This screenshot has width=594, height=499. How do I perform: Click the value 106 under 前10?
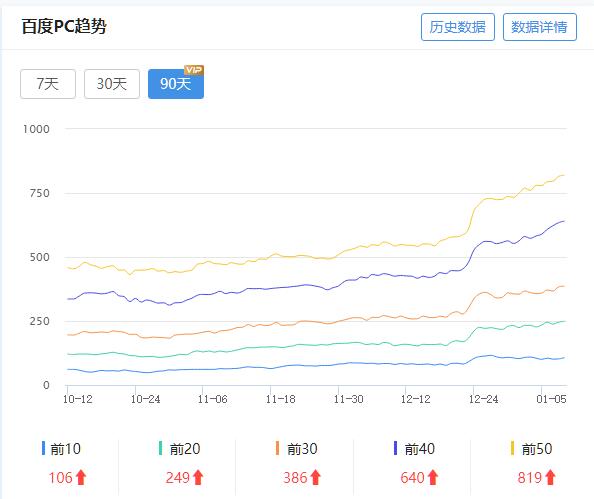point(61,478)
